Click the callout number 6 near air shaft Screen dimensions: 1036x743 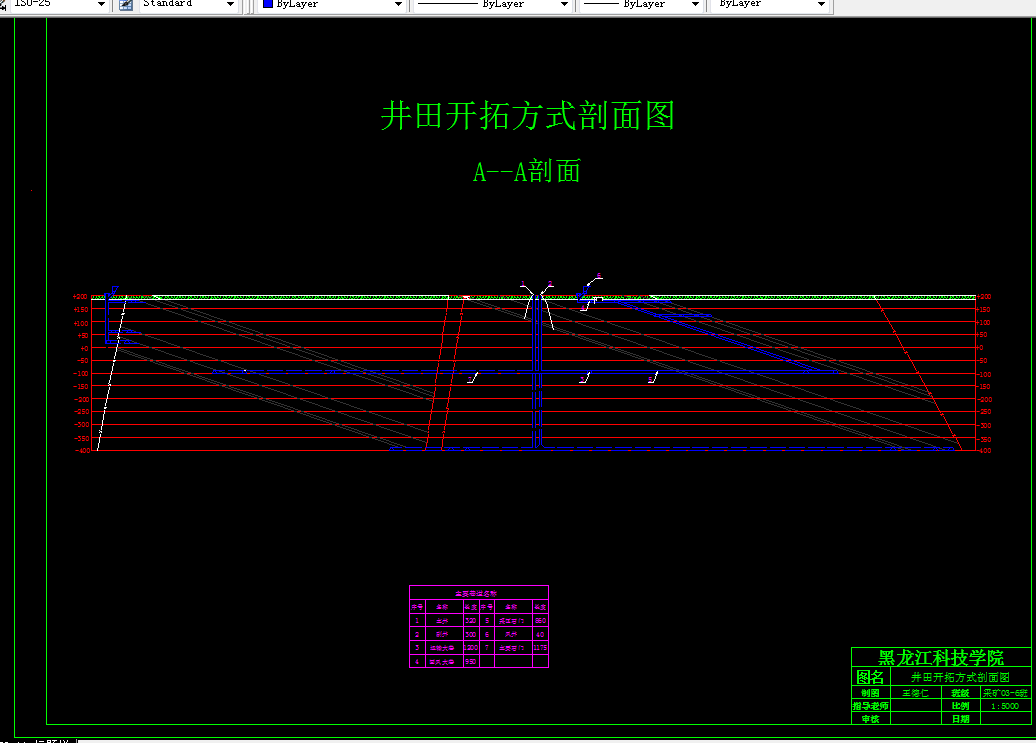599,275
